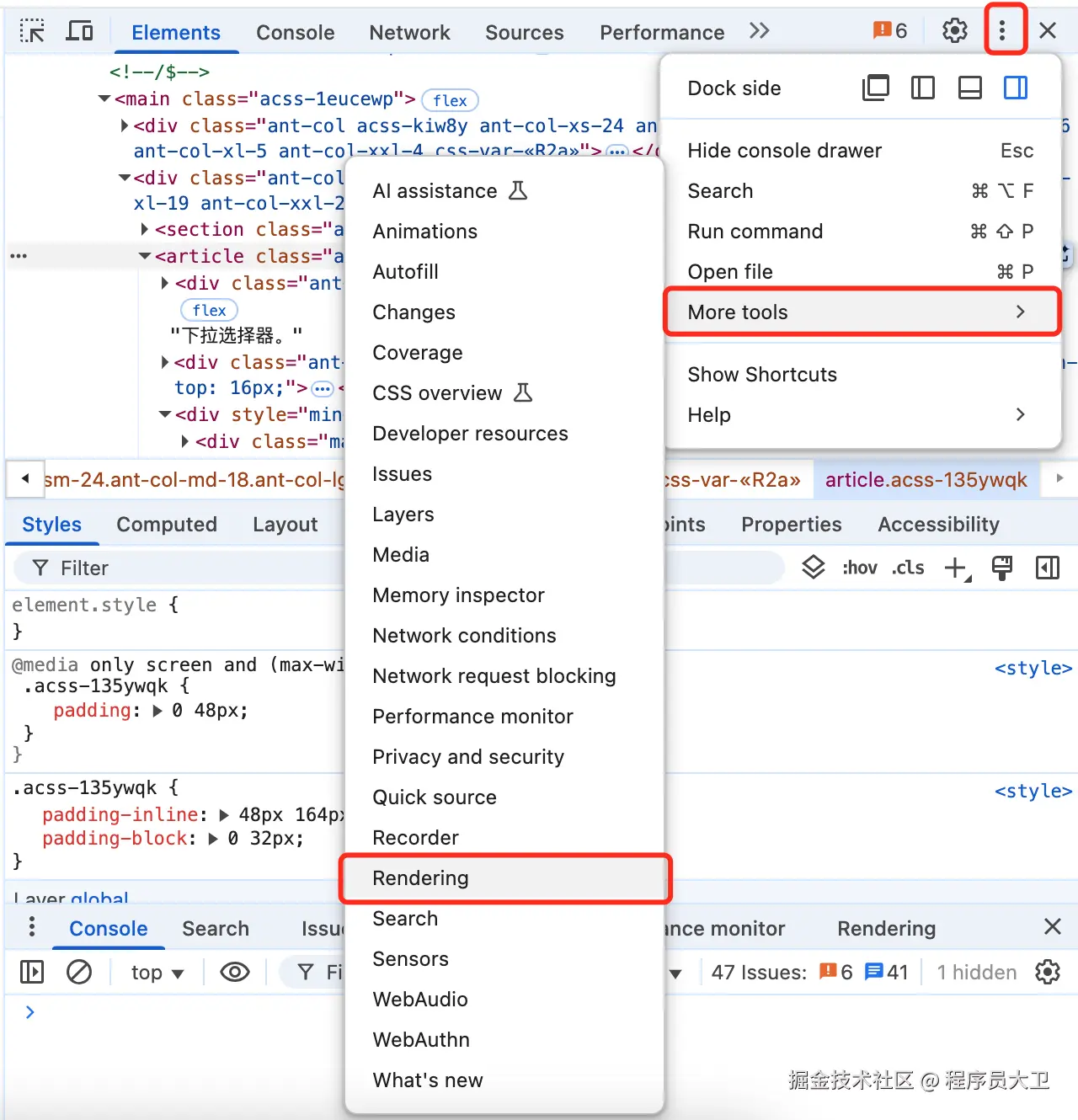Open DevTools settings gear
The image size is (1078, 1120).
pyautogui.click(x=954, y=31)
